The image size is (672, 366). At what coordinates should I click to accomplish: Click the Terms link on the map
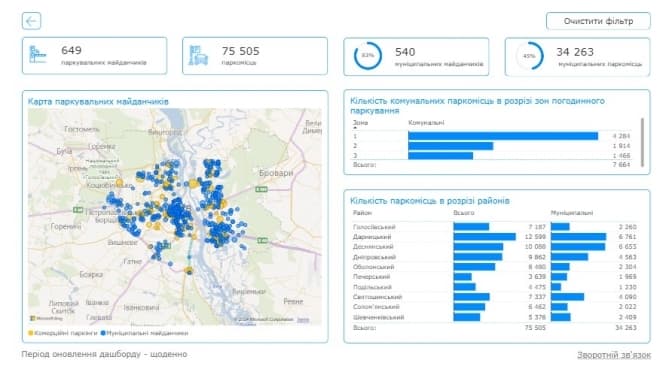tap(303, 320)
